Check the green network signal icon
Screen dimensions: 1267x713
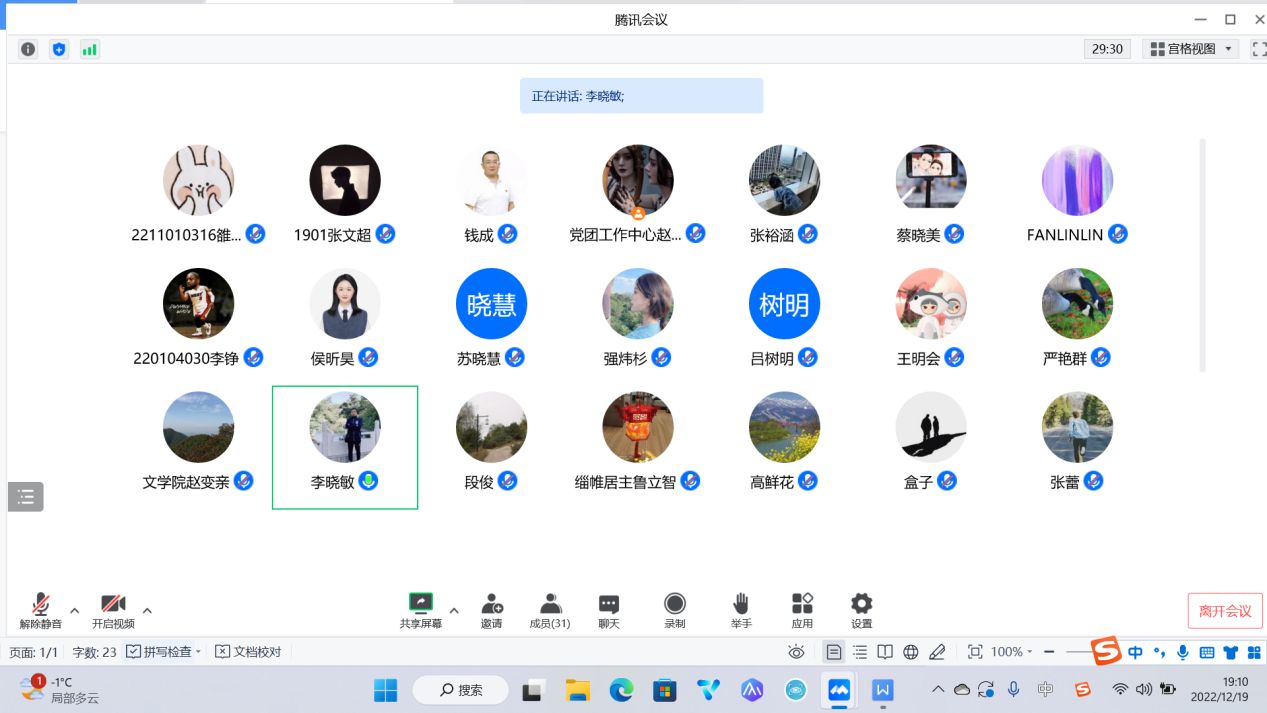90,49
